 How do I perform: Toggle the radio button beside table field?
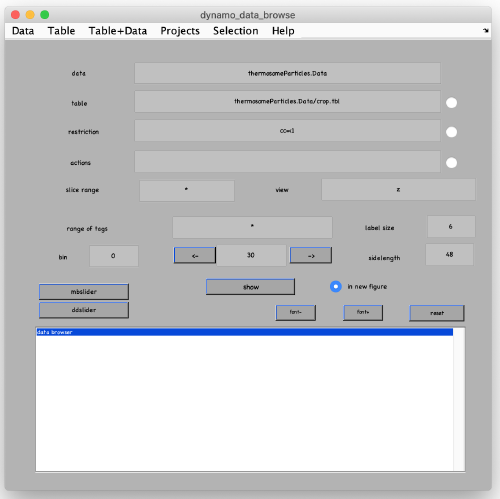pyautogui.click(x=452, y=103)
